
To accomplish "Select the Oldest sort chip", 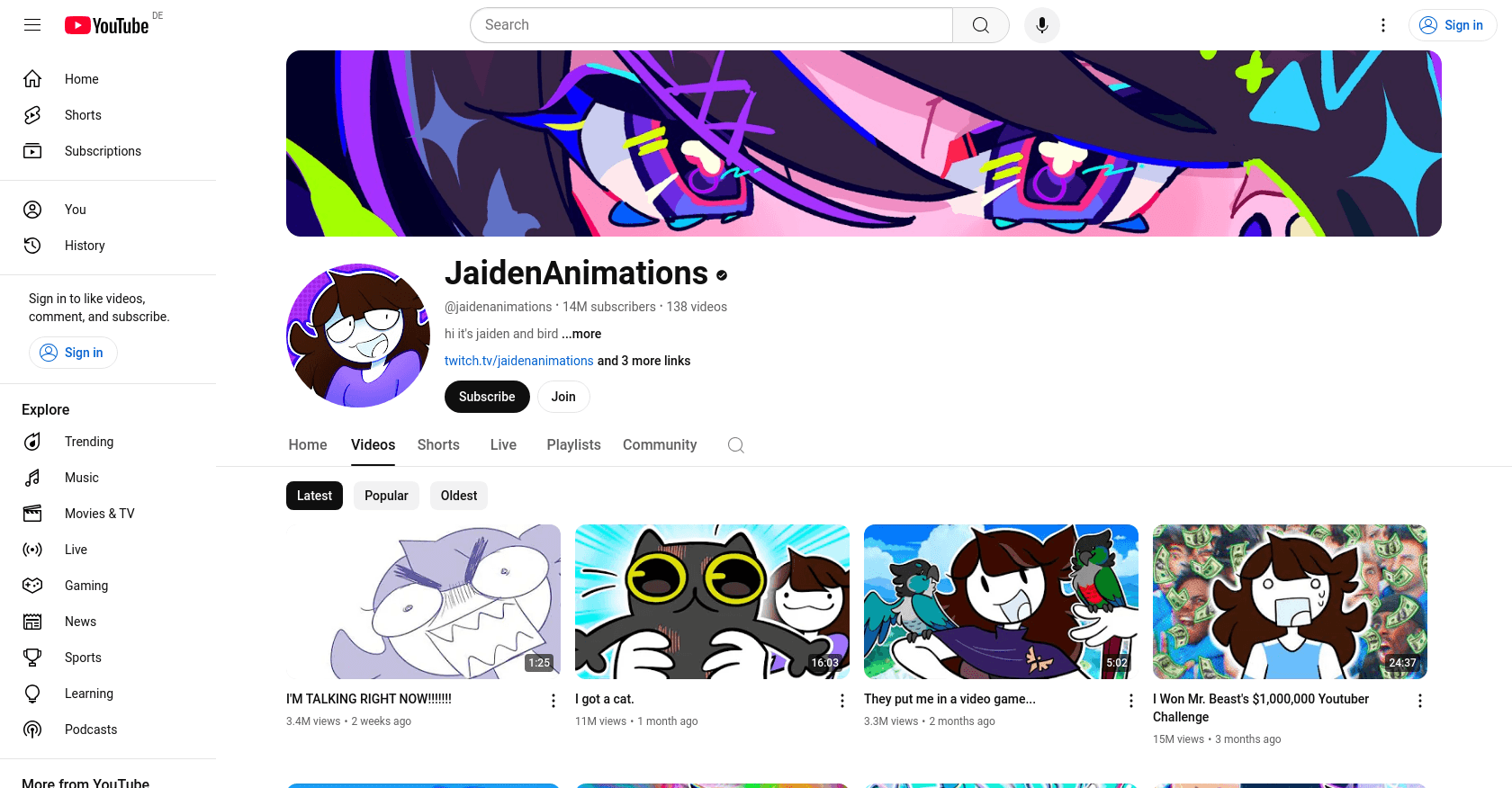I will 459,496.
